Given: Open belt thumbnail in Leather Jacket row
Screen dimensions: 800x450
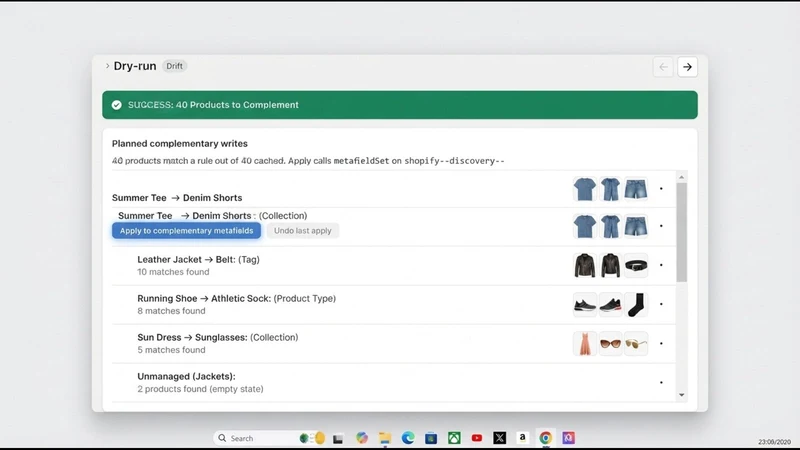Looking at the screenshot, I should tap(636, 265).
